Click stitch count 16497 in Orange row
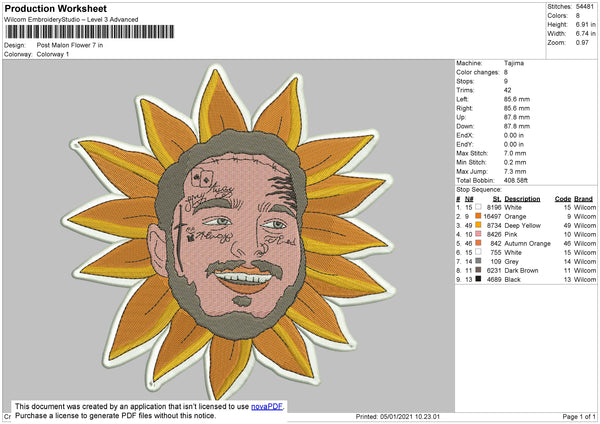Viewport: 600px width, 424px height. pyautogui.click(x=492, y=217)
